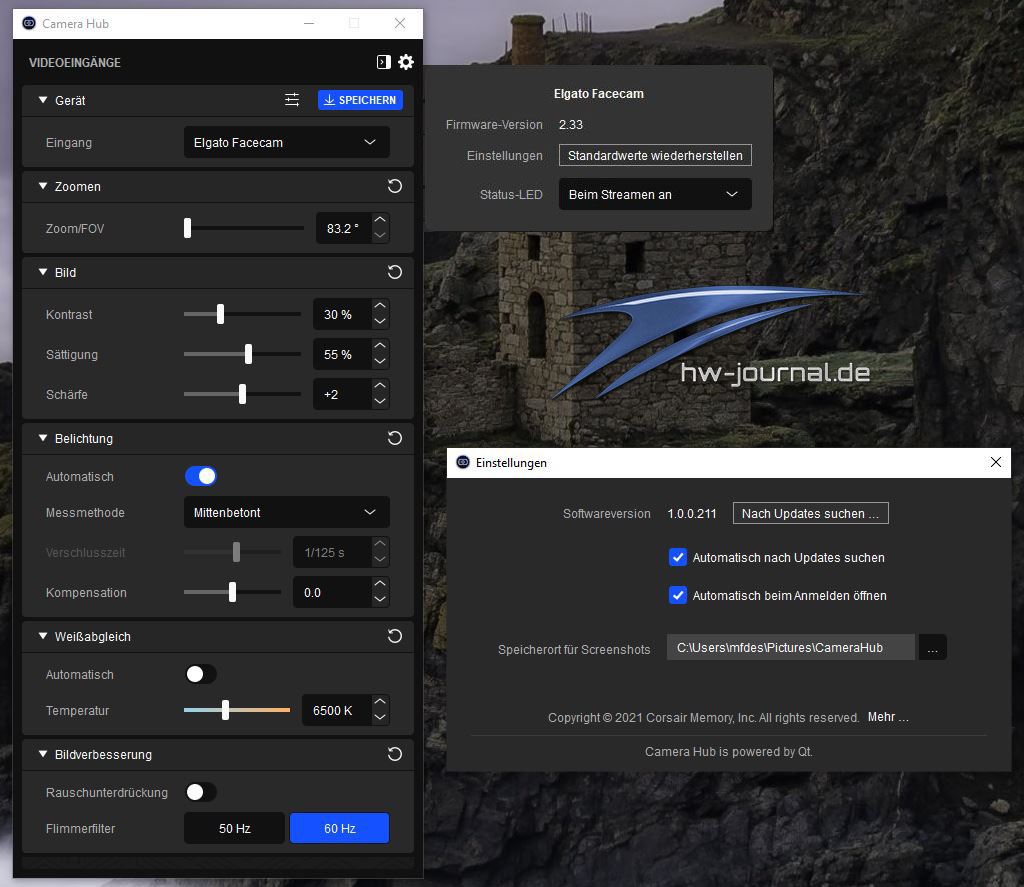Uncheck Automatisch nach Updates suchen
This screenshot has width=1024, height=887.
click(x=678, y=557)
